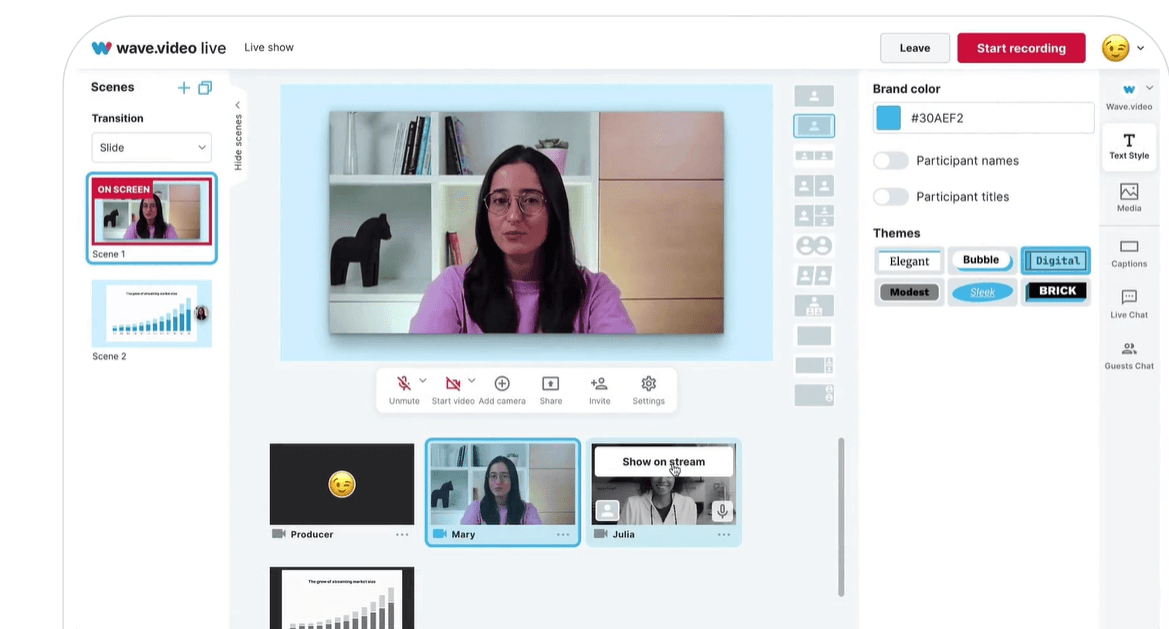Open the Wave.video brand tab
Screen dimensions: 1169x629
pos(1129,96)
